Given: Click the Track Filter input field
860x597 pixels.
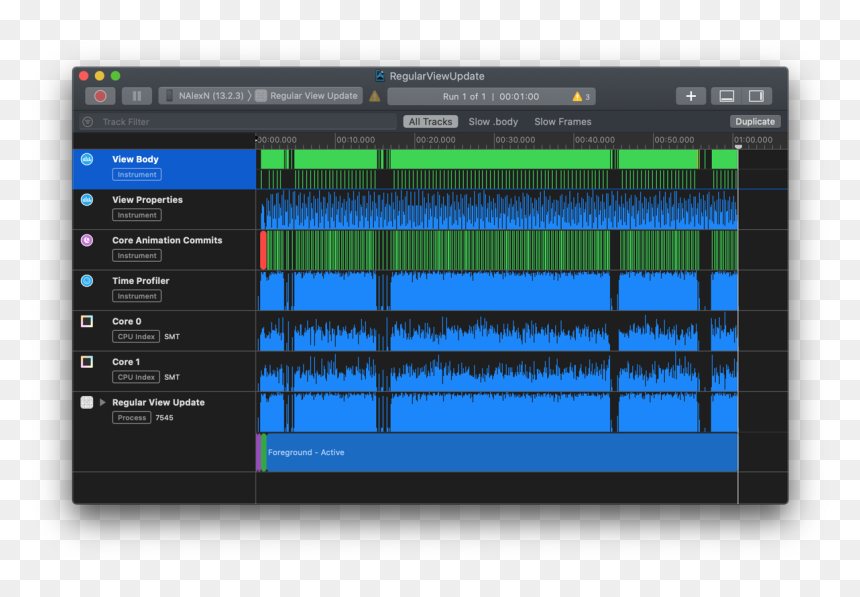Looking at the screenshot, I should click(x=238, y=122).
